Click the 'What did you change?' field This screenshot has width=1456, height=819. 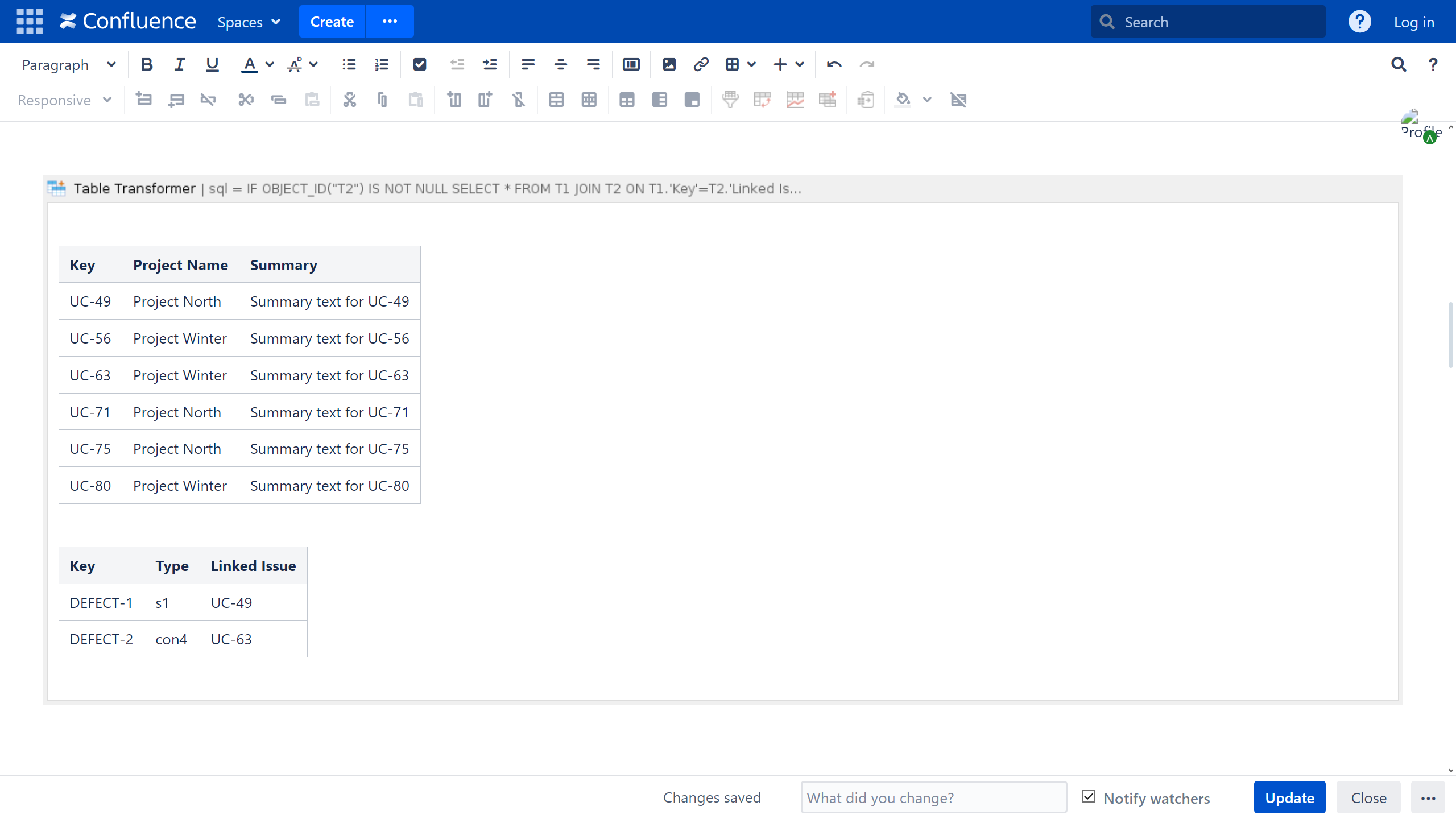[x=933, y=798]
